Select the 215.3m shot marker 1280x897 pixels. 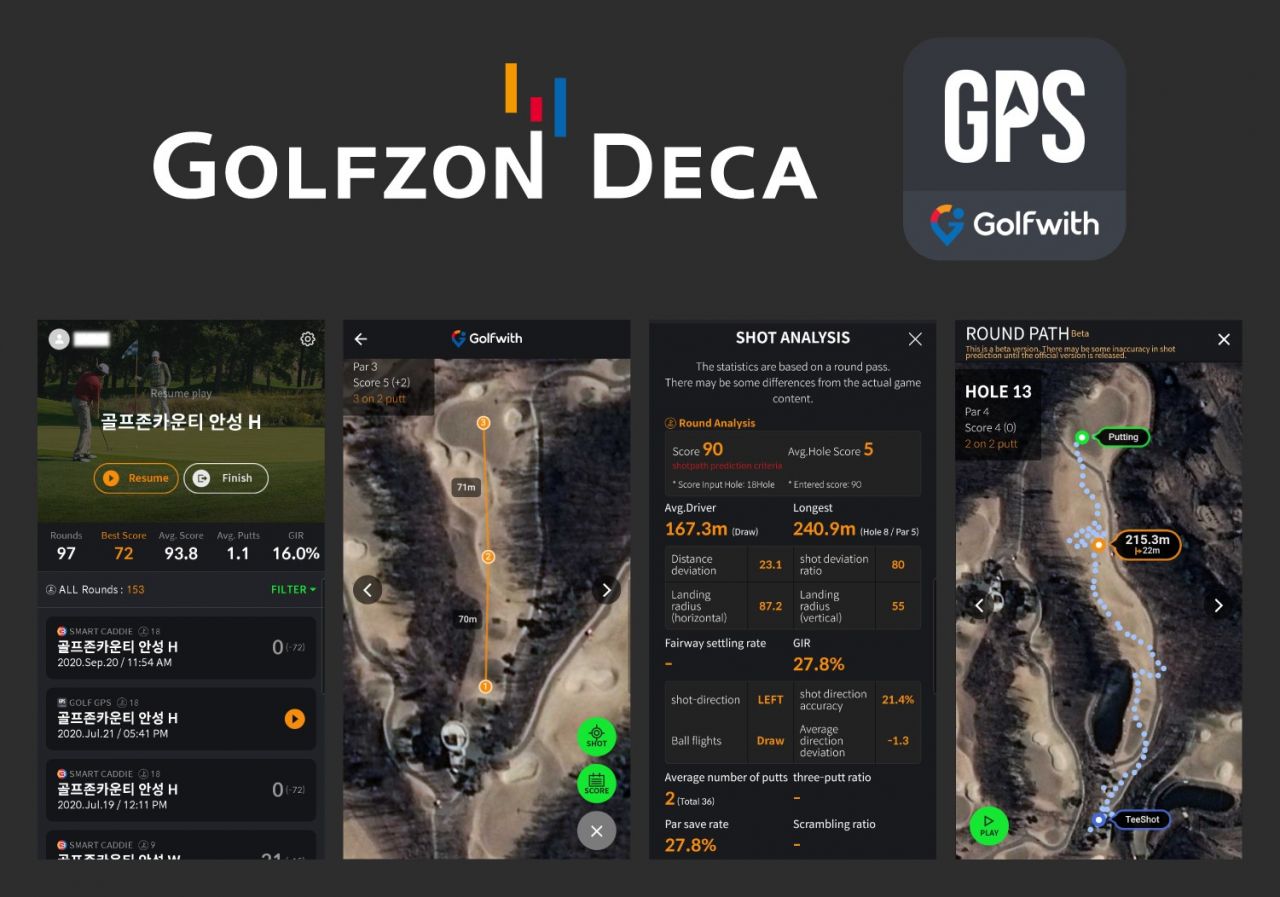pyautogui.click(x=1147, y=545)
